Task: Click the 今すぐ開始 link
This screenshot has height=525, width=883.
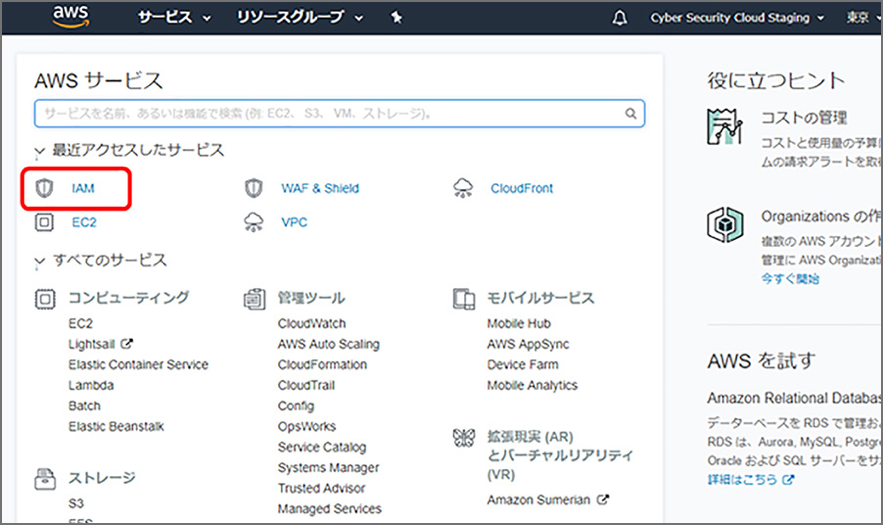Action: click(790, 279)
